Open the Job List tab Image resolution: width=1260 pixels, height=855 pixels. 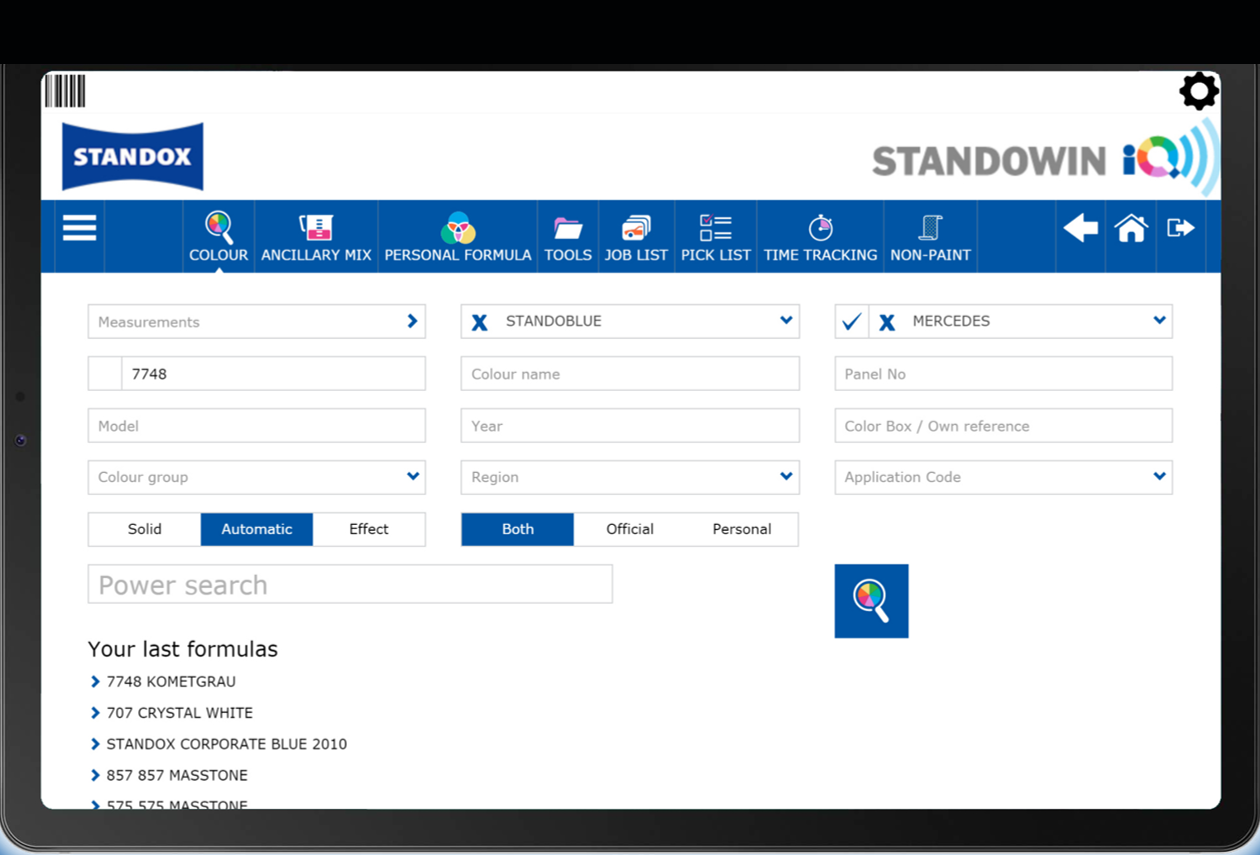pos(636,237)
